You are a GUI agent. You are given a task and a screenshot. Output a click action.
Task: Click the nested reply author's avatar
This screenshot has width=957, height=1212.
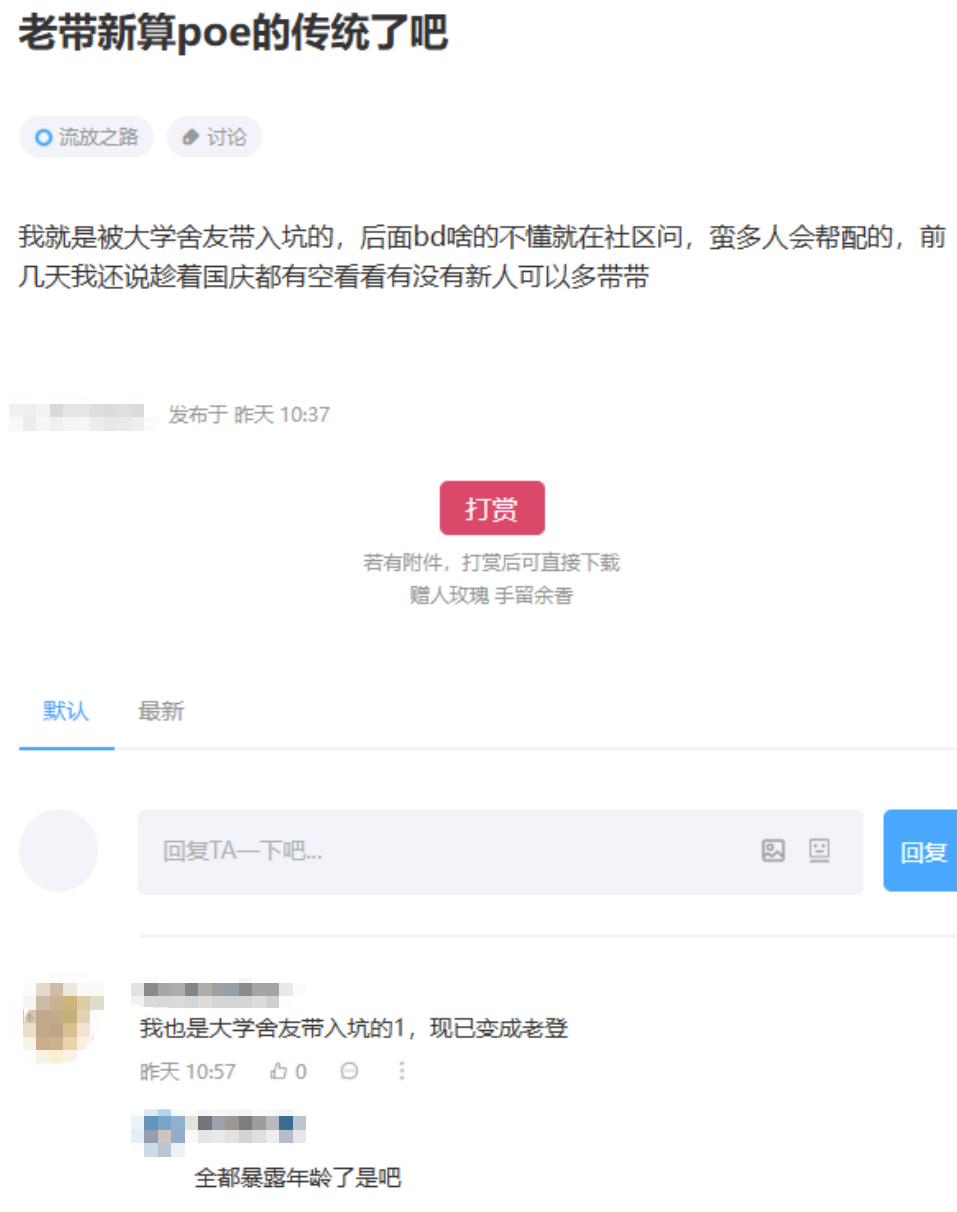point(159,1131)
